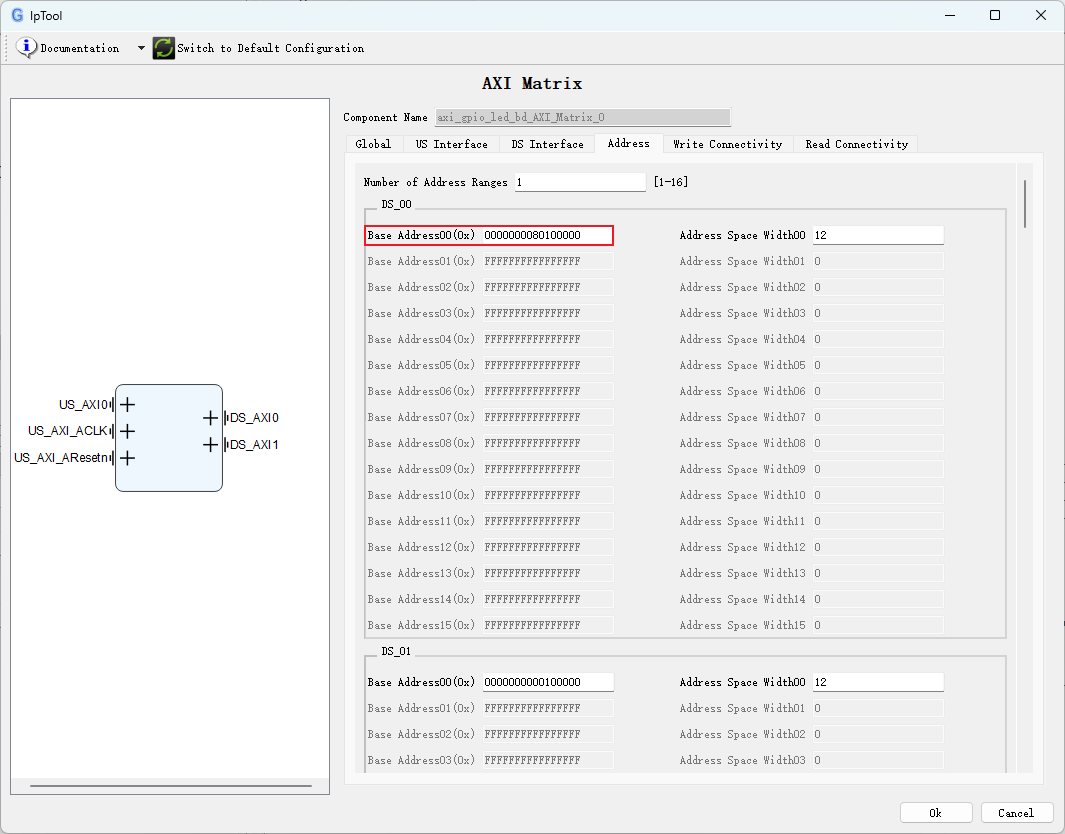Viewport: 1065px width, 834px height.
Task: Click the DS_01 group label
Action: pyautogui.click(x=396, y=651)
